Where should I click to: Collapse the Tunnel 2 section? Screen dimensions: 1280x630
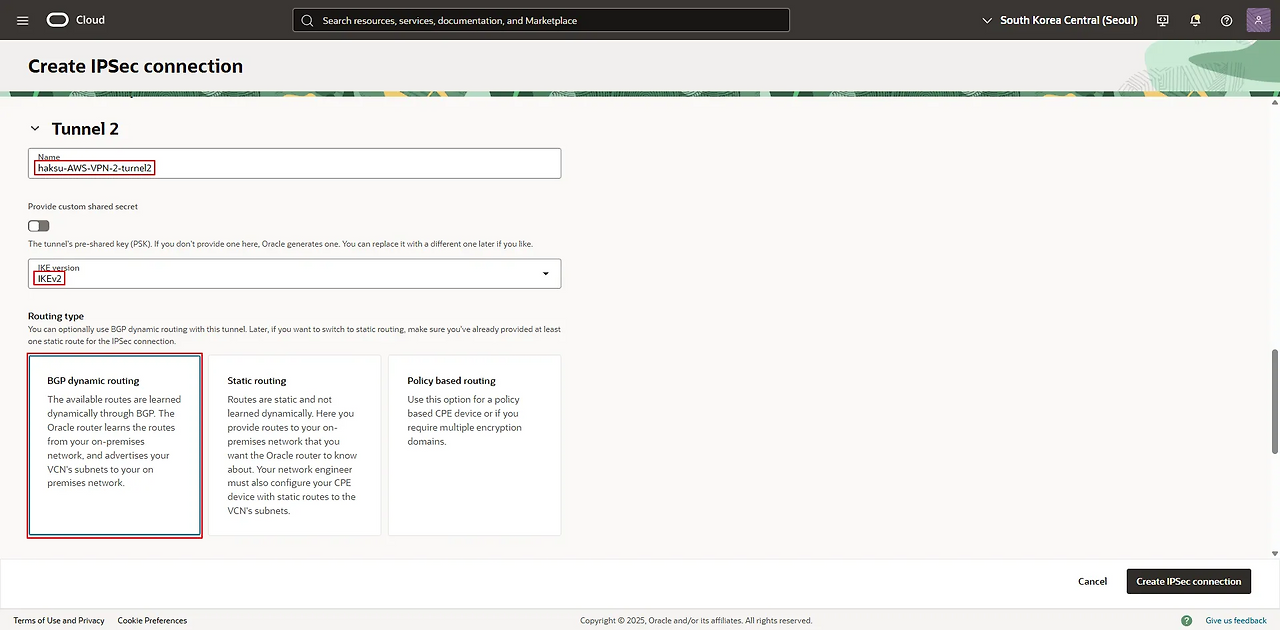(35, 129)
